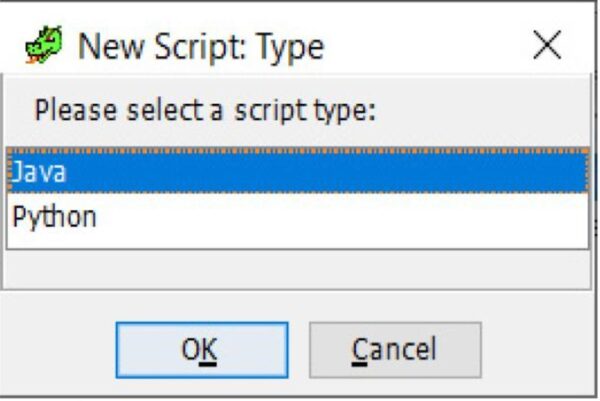Click the X icon at dialog corner
Image resolution: width=600 pixels, height=401 pixels.
tap(547, 45)
